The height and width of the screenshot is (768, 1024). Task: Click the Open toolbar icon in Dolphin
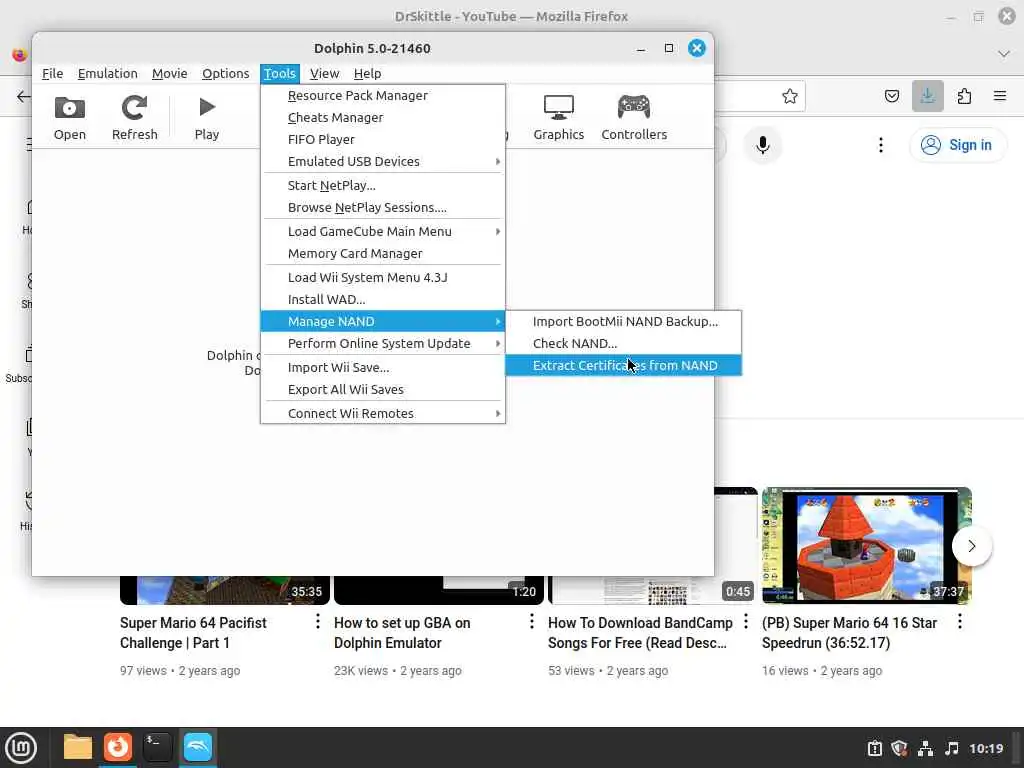(x=69, y=118)
